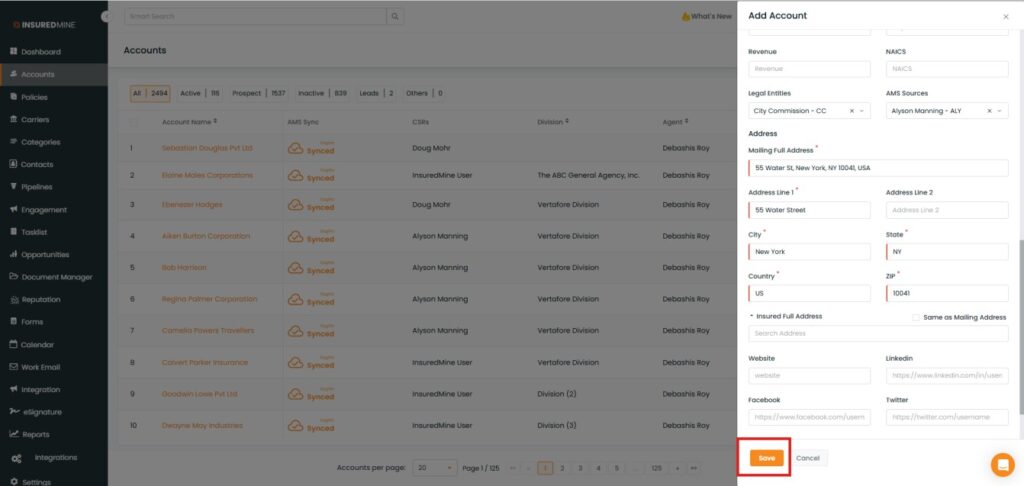Screen dimensions: 1024x486
Task: Cancel adding the account
Action: pos(808,458)
